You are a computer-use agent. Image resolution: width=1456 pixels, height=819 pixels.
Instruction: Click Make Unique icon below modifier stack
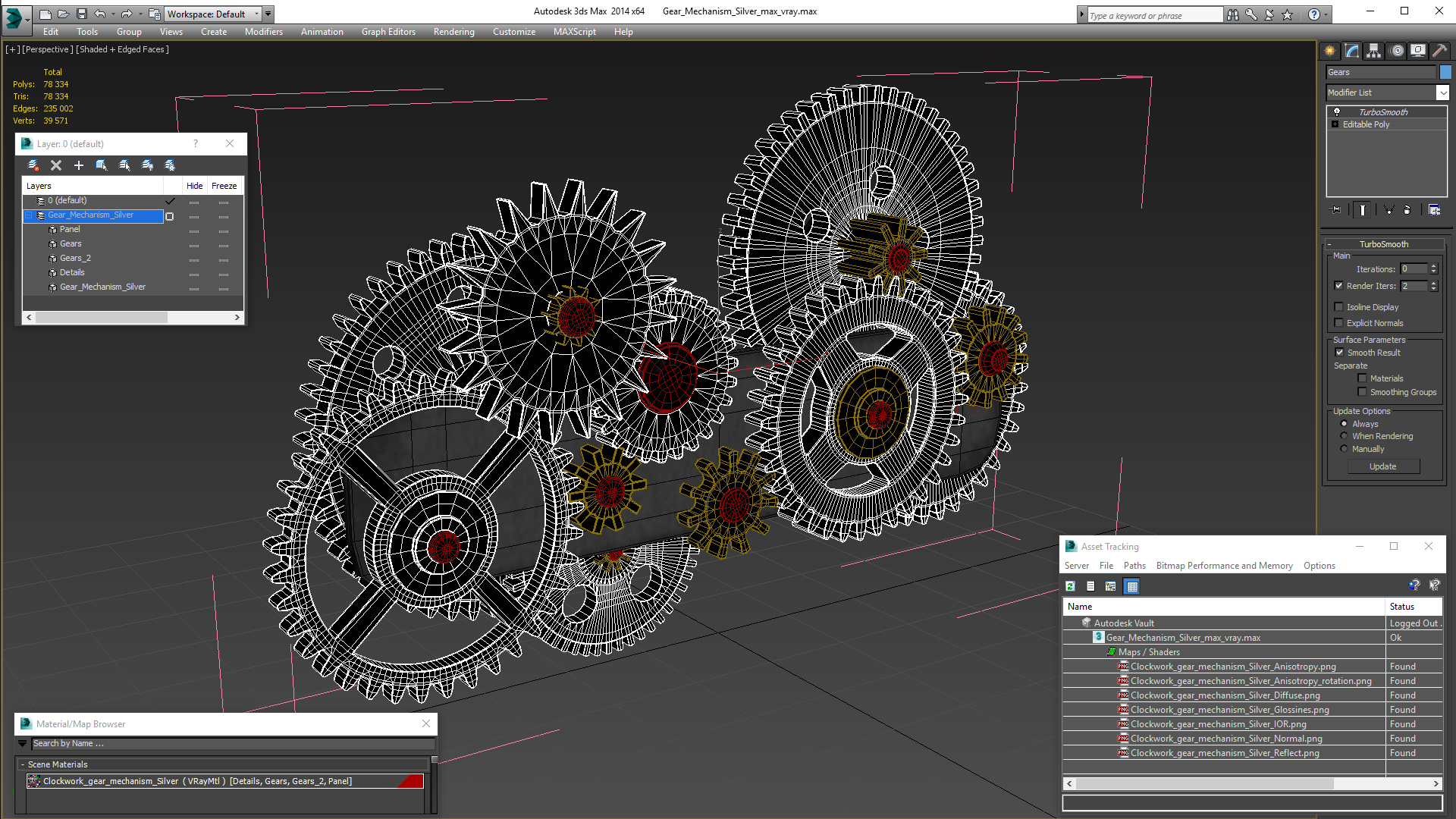pos(1389,210)
